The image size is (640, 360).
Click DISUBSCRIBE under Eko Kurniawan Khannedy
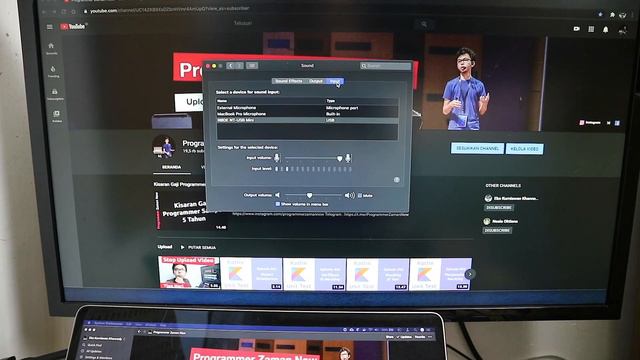pyautogui.click(x=499, y=207)
